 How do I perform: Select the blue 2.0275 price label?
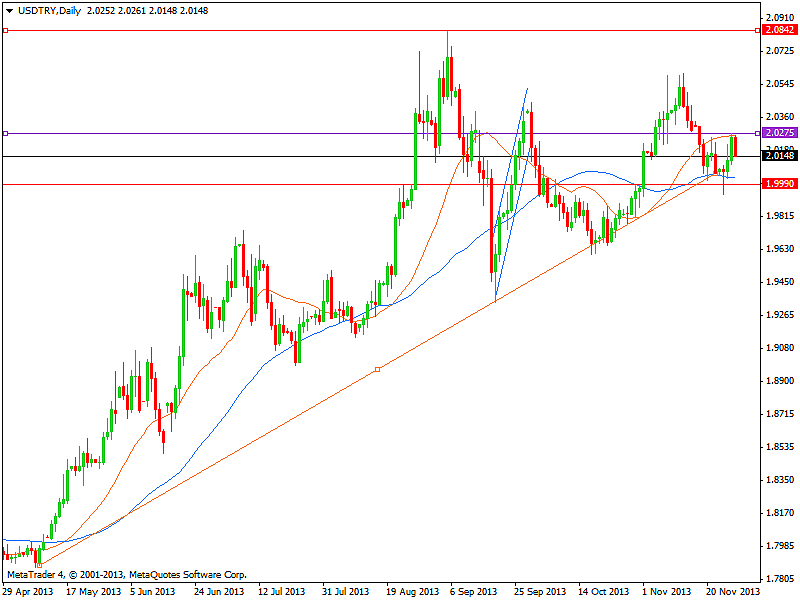point(780,132)
